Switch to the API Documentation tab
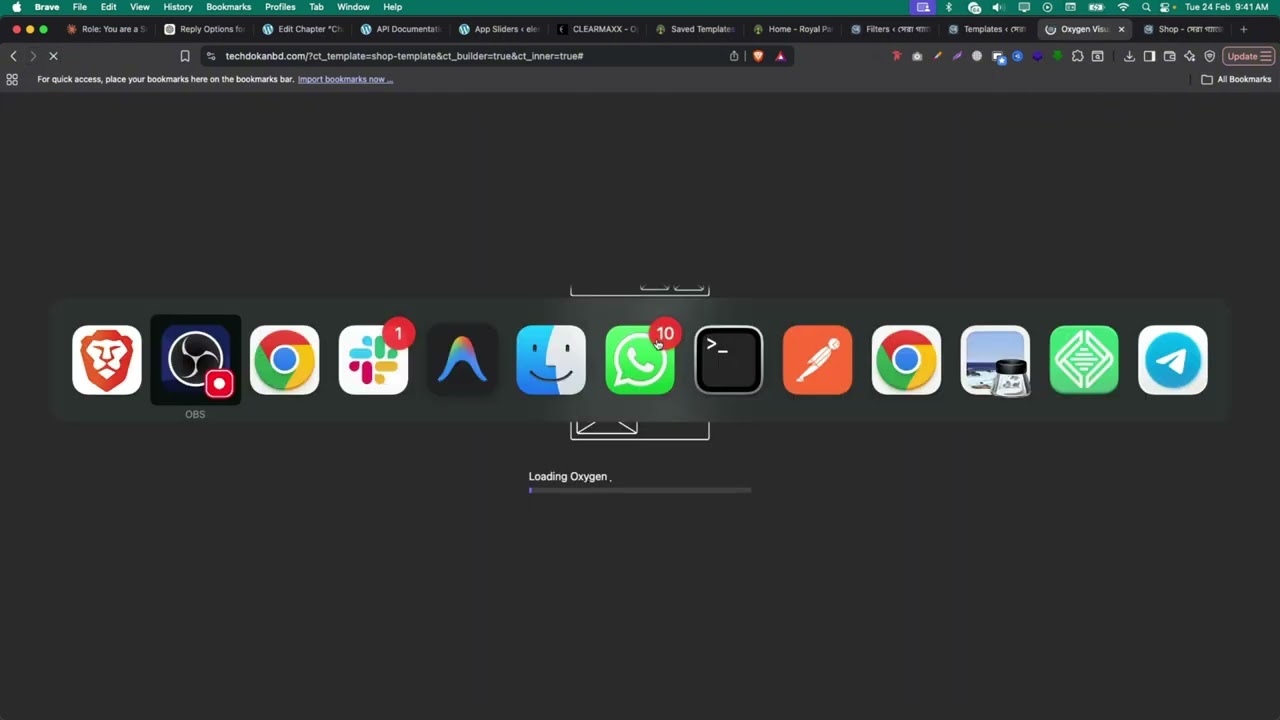This screenshot has width=1280, height=720. (400, 29)
